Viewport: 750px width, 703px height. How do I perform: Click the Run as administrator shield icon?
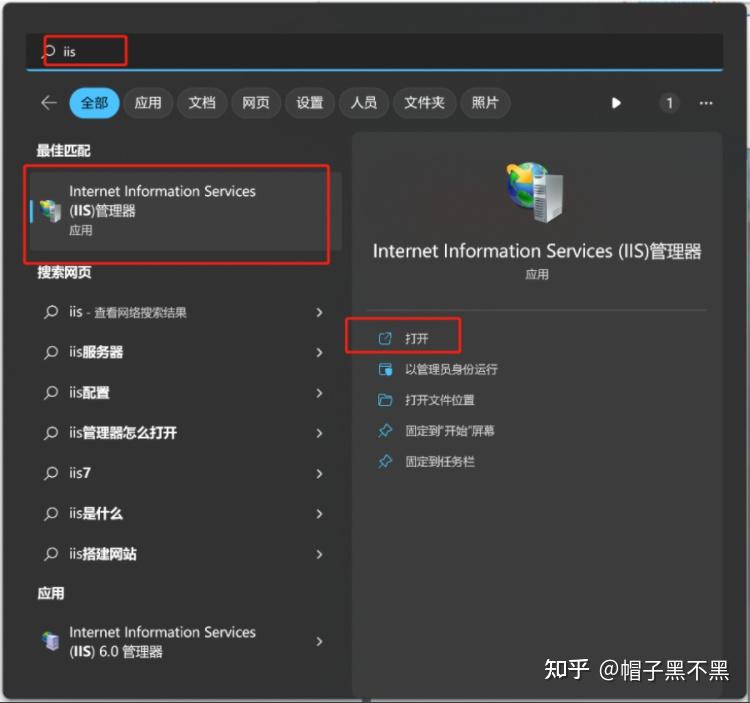[385, 370]
